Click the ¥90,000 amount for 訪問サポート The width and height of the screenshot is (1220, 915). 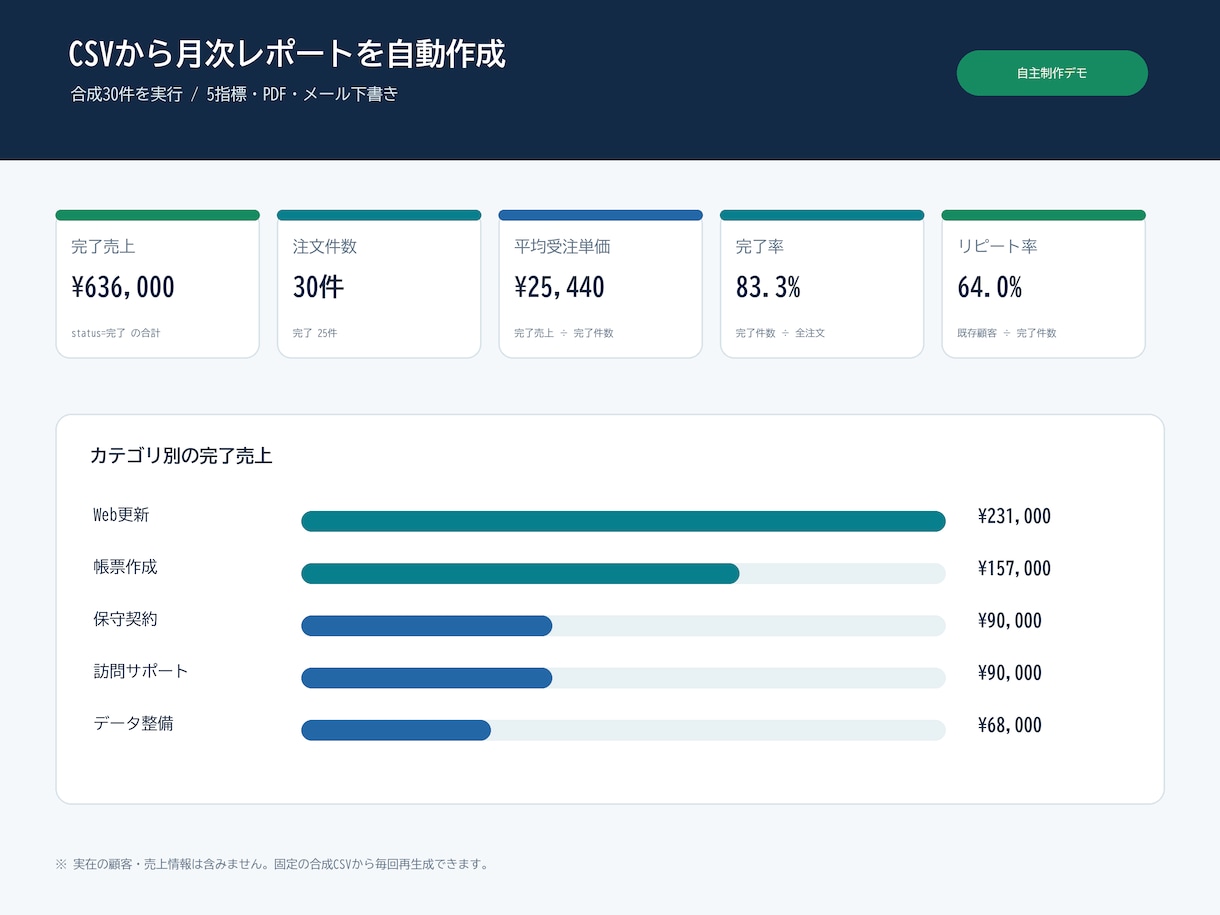point(1010,673)
